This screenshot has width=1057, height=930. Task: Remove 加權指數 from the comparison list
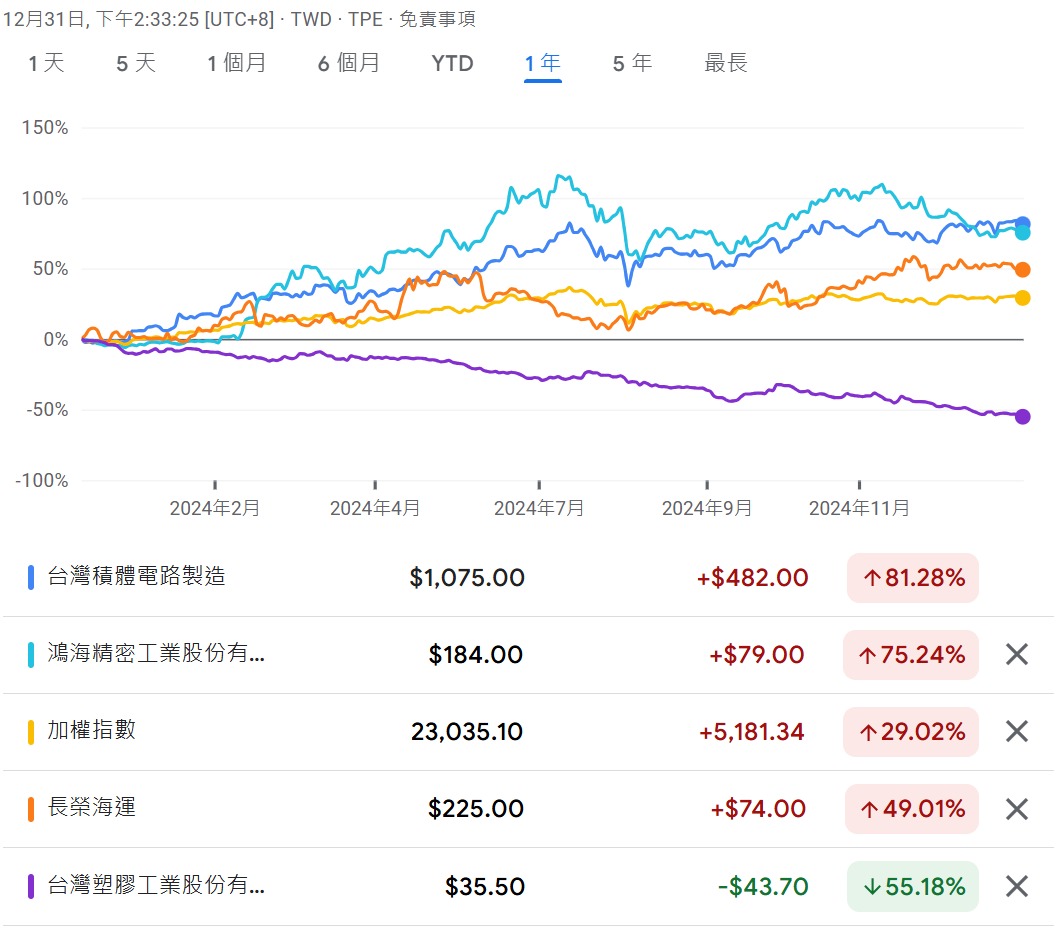[x=1016, y=732]
